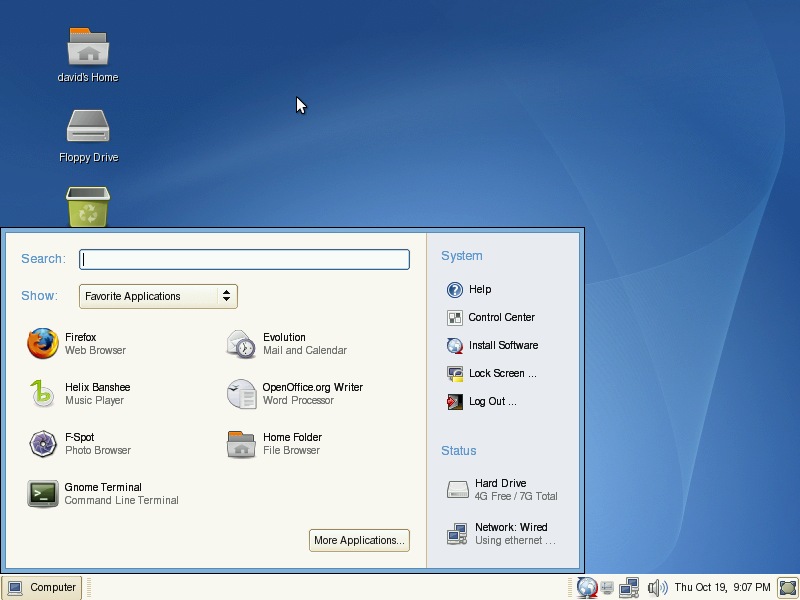
Task: Launch Gnome Terminal icon
Action: tap(43, 493)
